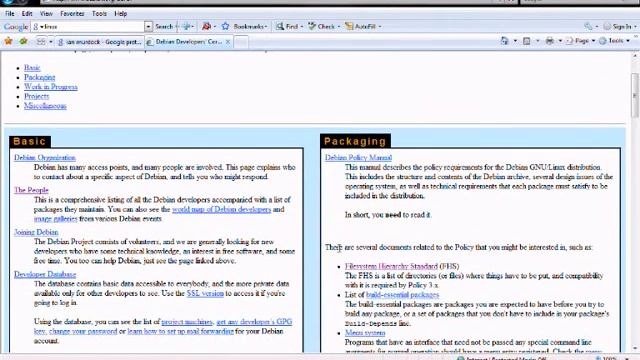640x360 pixels.
Task: Open the Edit menu
Action: click(27, 13)
